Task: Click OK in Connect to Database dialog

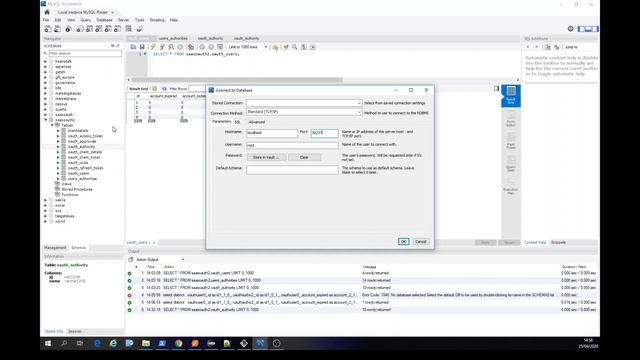Action: click(x=403, y=242)
